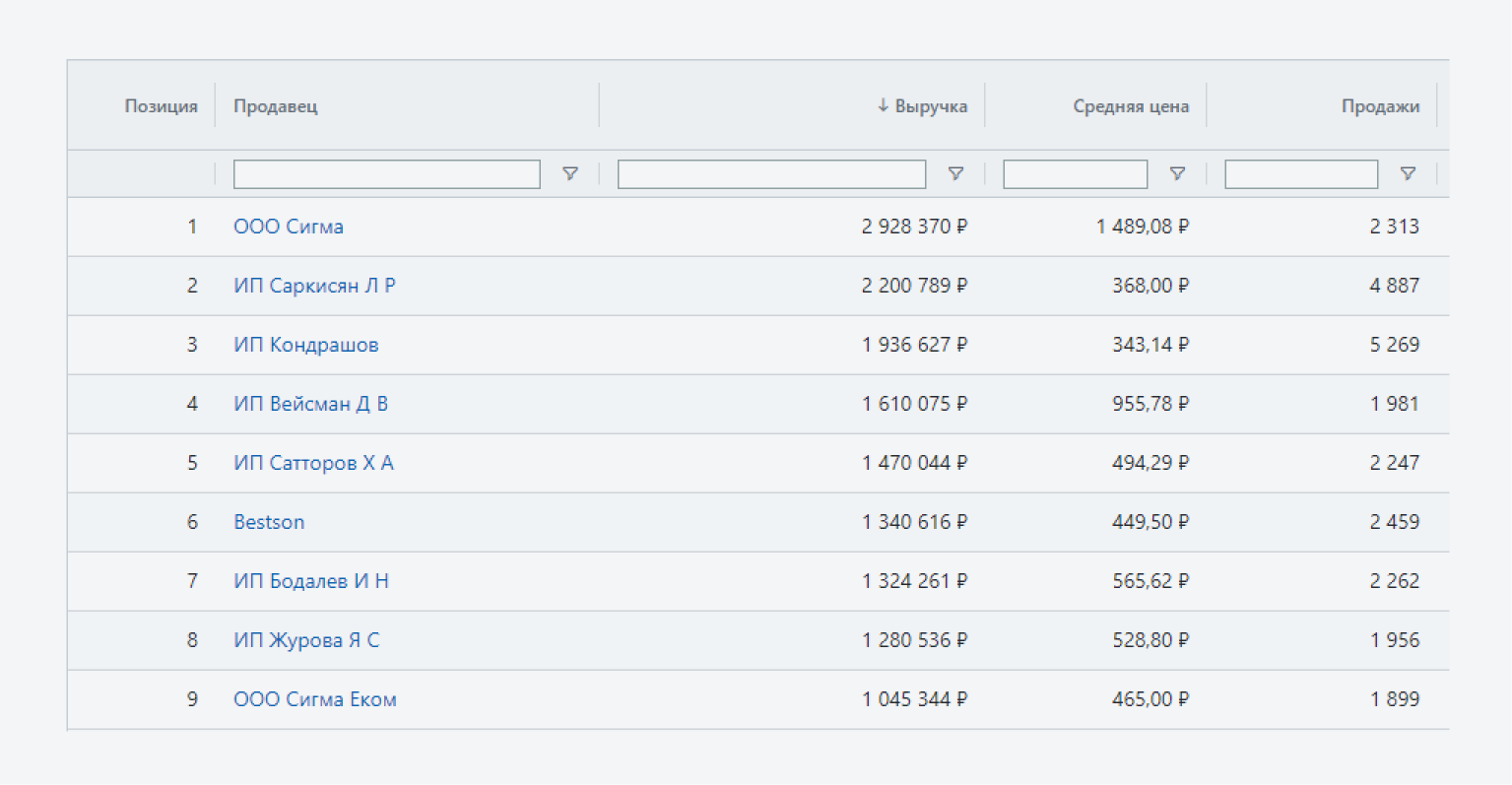
Task: Open the filter icon for Продажи column
Action: coord(1408,174)
